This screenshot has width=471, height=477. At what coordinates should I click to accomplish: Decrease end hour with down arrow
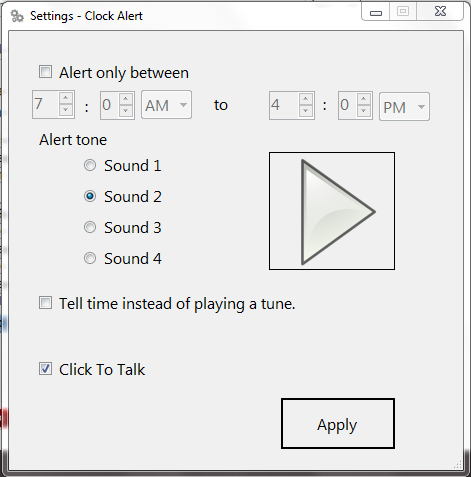(306, 111)
